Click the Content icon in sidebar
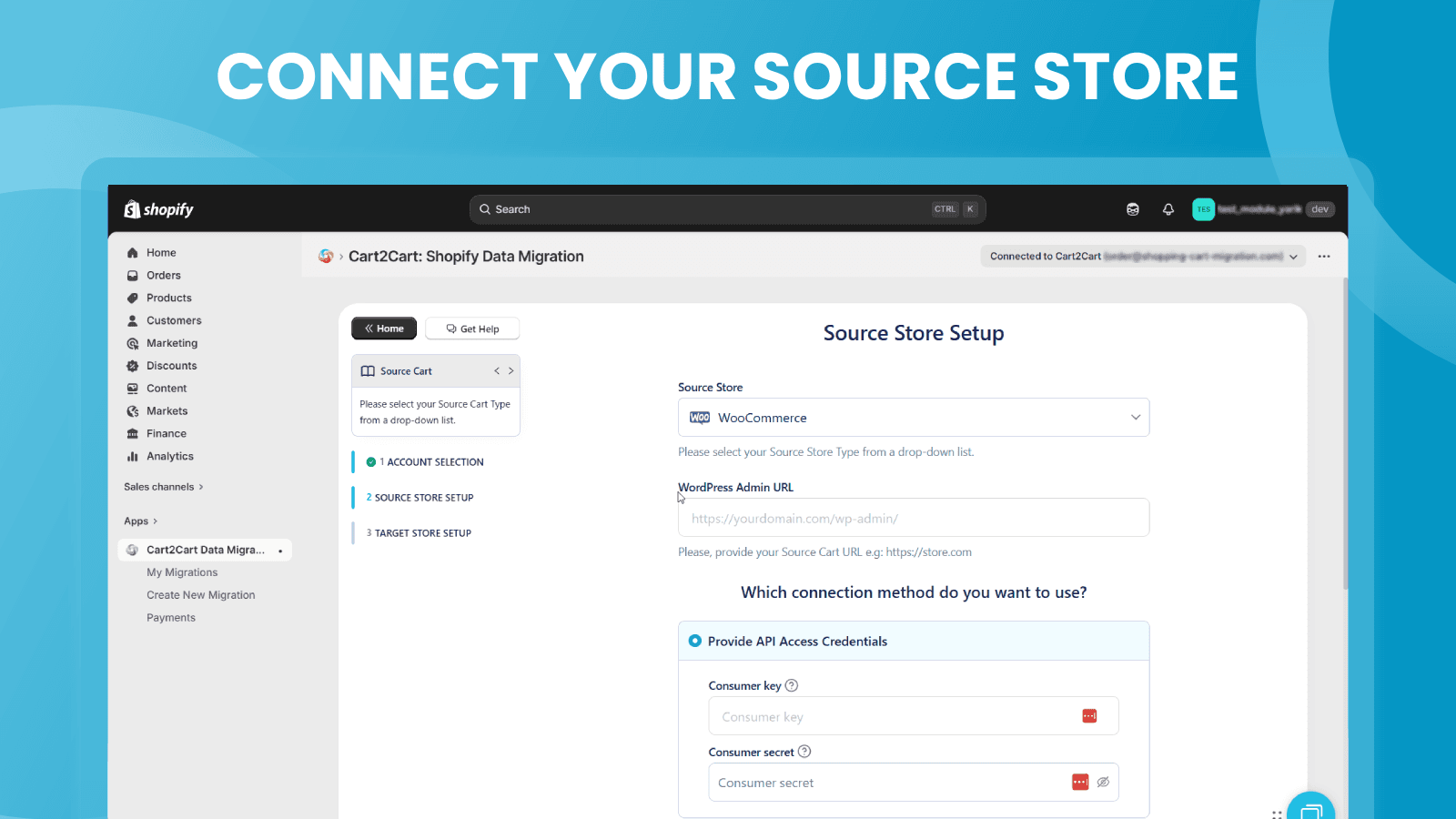Screen dimensions: 1456x819 [x=133, y=389]
